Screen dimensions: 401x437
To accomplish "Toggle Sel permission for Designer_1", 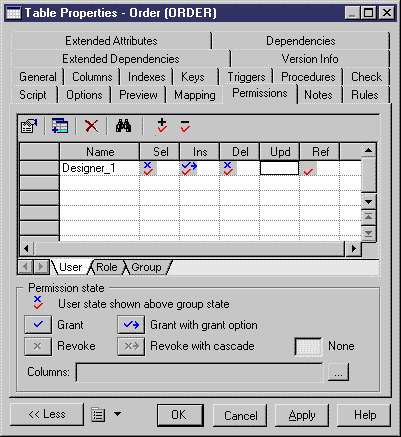I will tap(159, 168).
